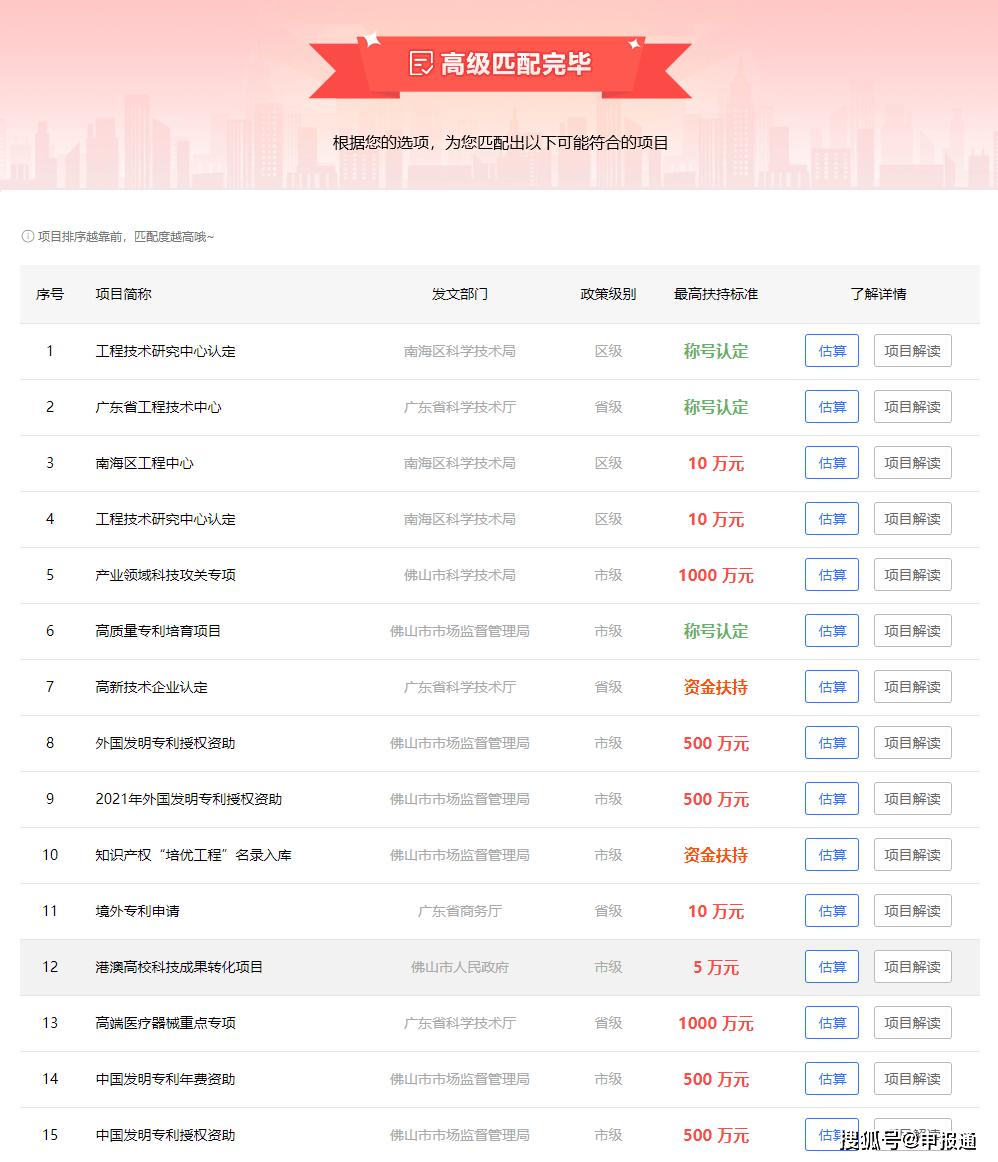Click 估算 for 港澳高校科技成果转化项目

[831, 967]
